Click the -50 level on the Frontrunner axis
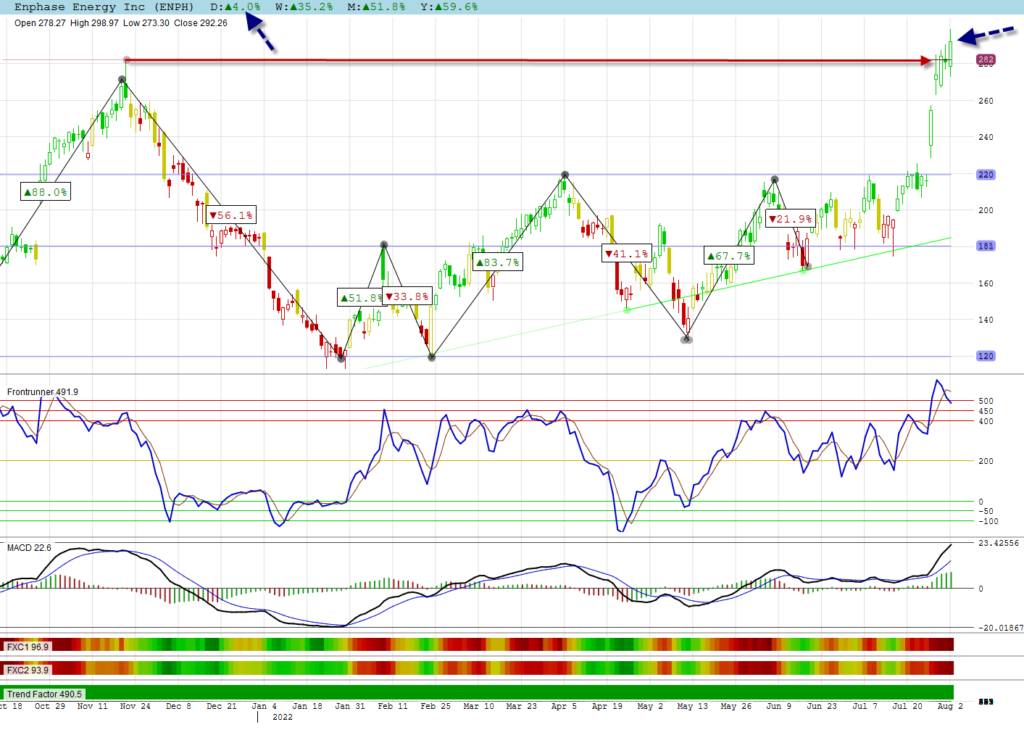Image resolution: width=1024 pixels, height=735 pixels. 985,512
